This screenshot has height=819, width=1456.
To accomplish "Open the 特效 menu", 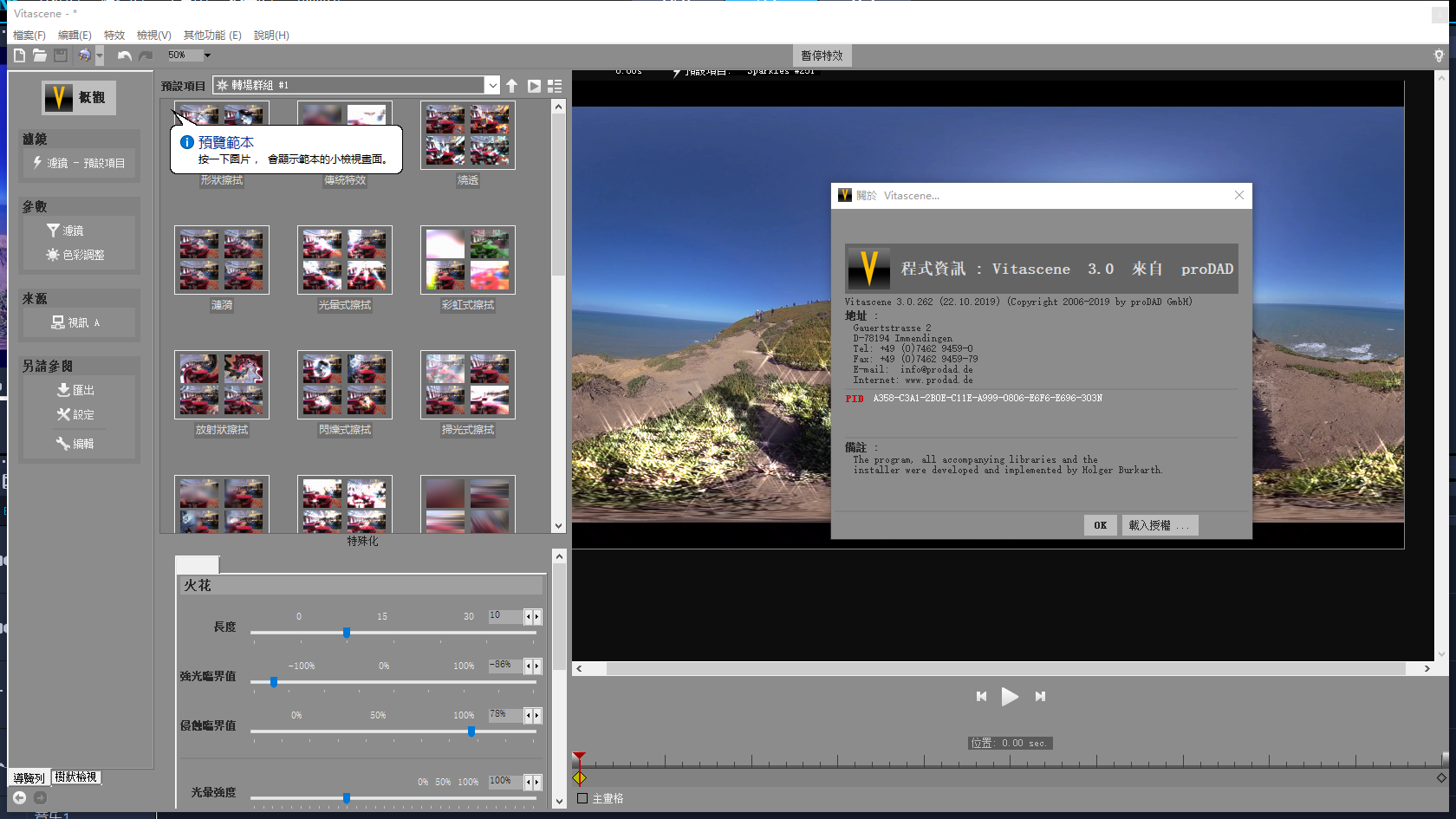I will point(114,36).
